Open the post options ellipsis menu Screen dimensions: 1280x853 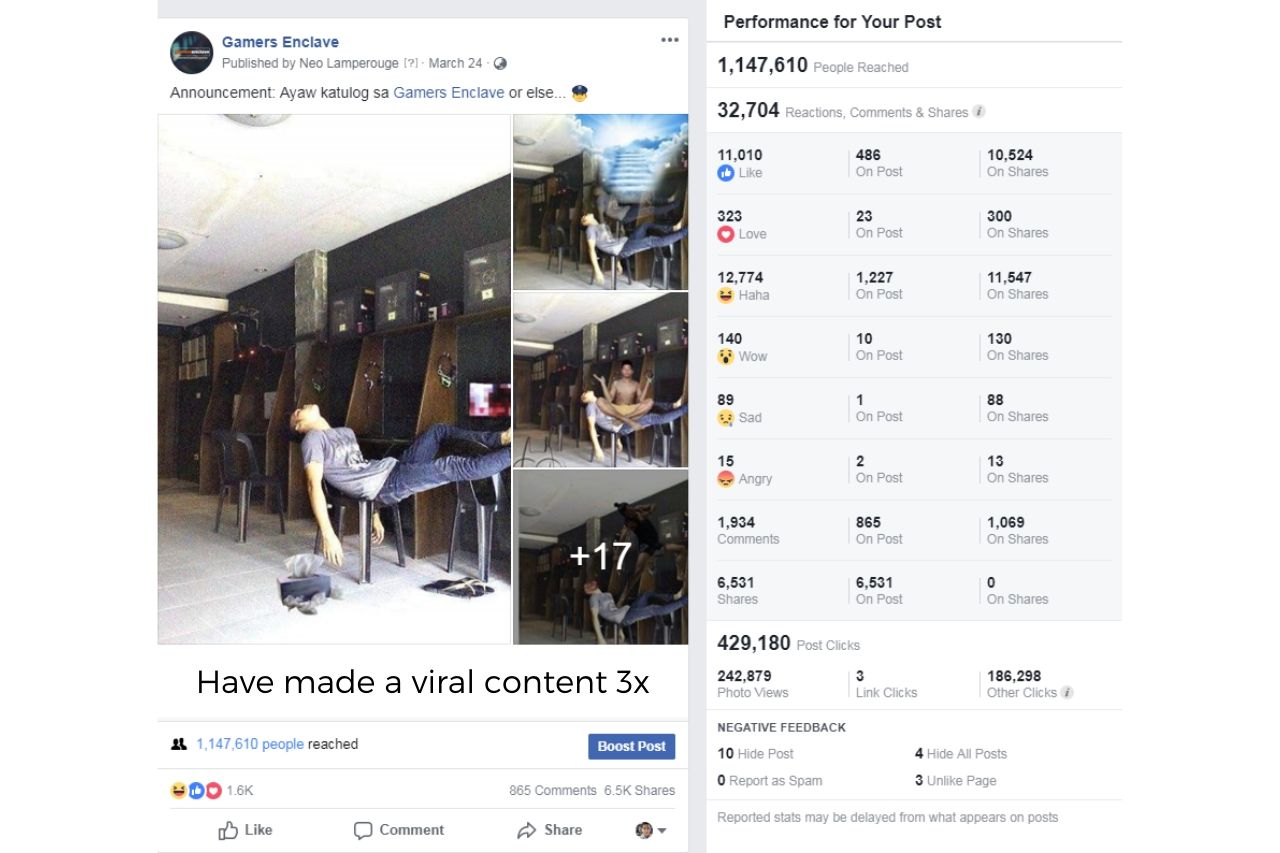tap(670, 40)
